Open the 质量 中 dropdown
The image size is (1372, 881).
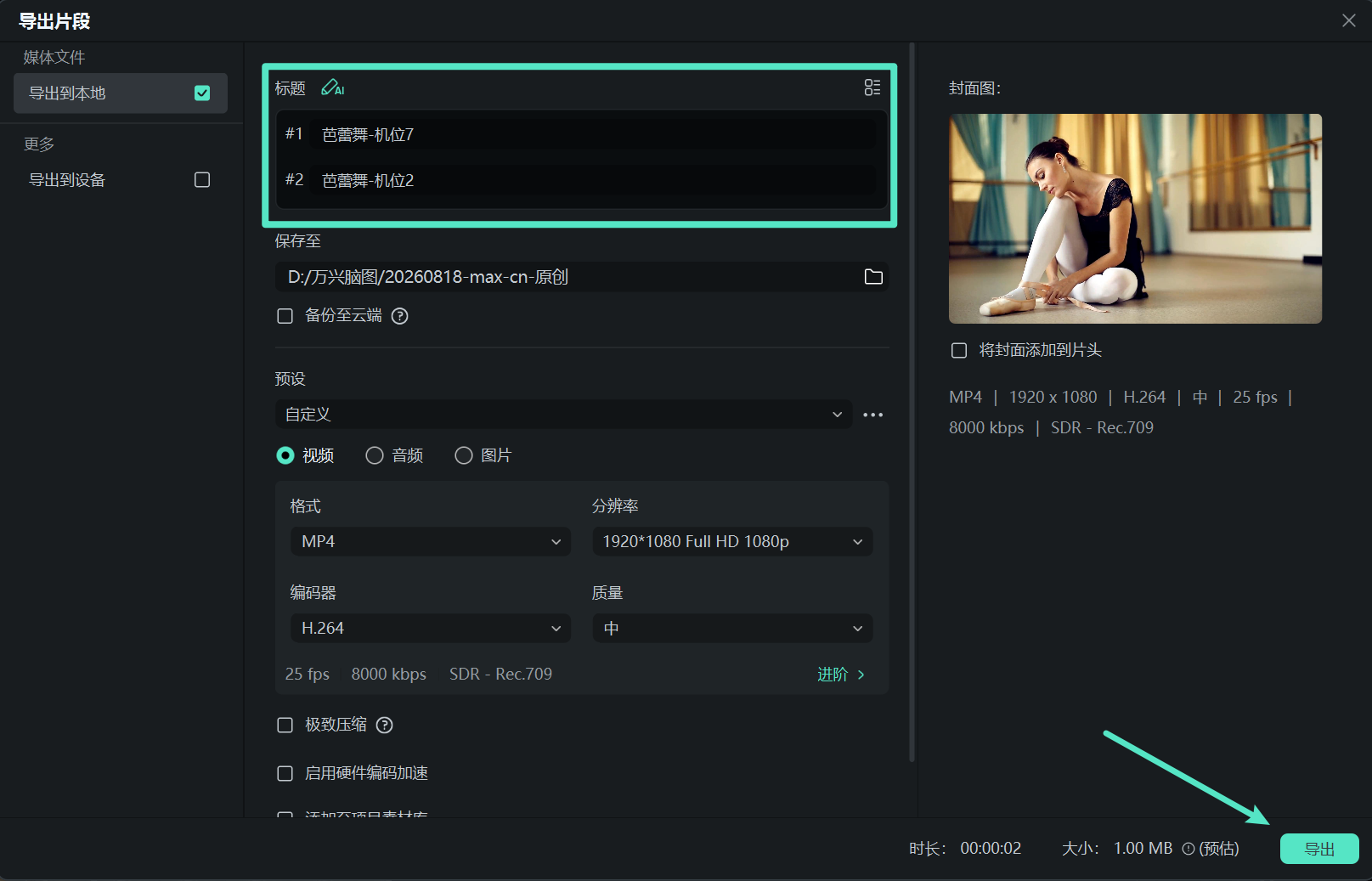pos(732,629)
